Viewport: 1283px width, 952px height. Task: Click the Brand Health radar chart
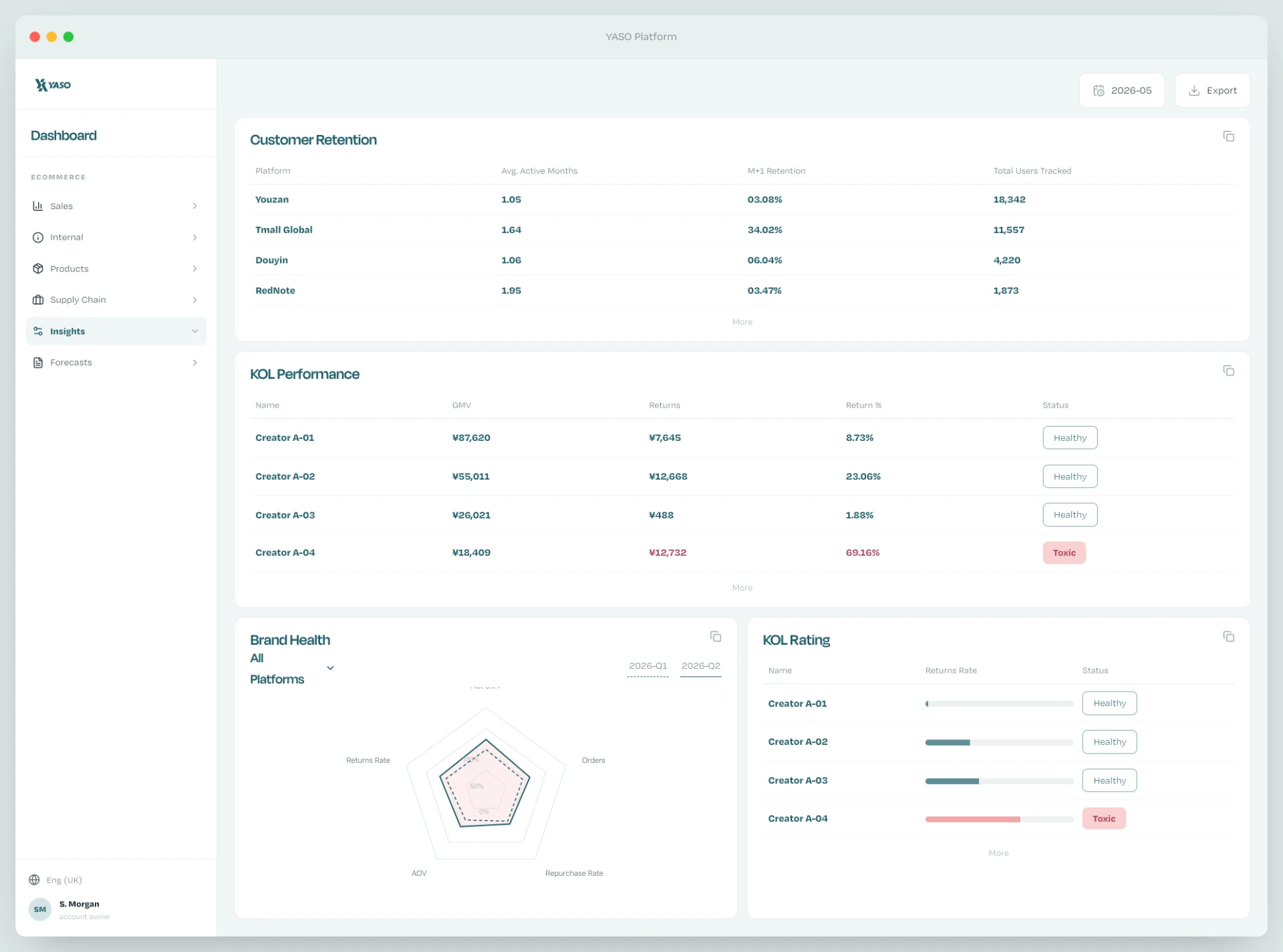click(x=485, y=783)
